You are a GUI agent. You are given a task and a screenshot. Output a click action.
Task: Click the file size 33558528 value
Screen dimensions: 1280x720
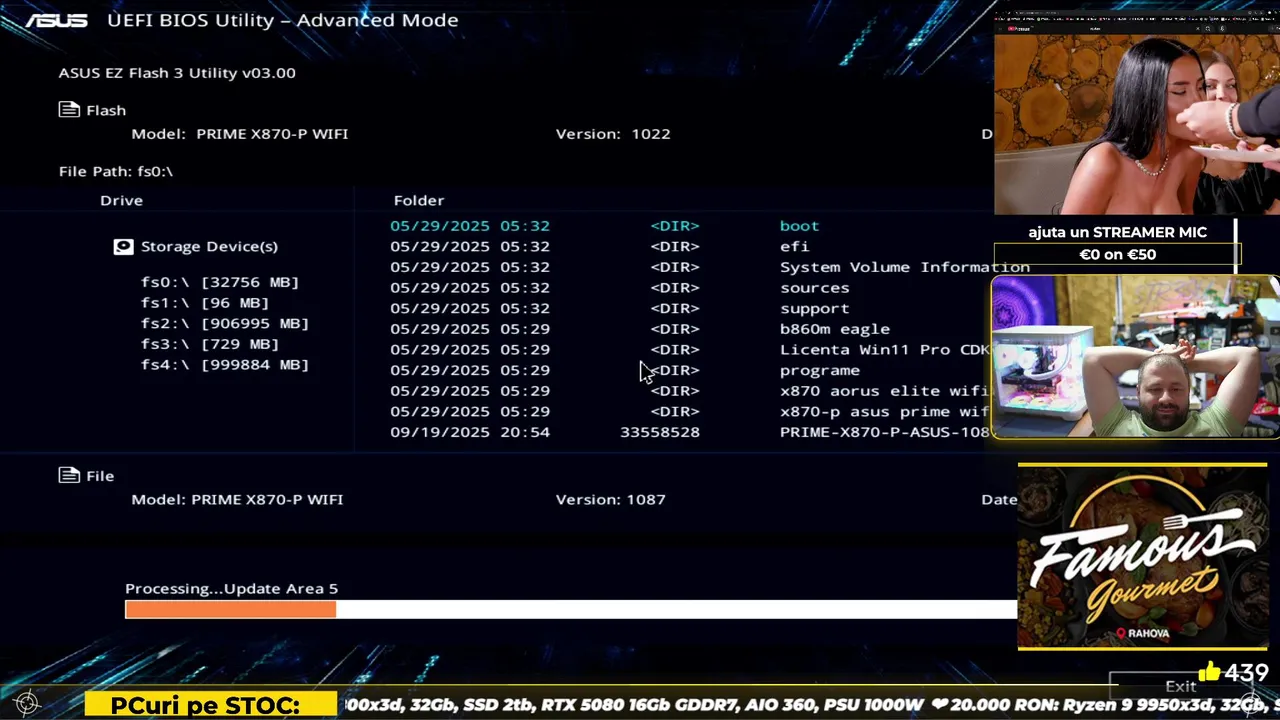(660, 432)
